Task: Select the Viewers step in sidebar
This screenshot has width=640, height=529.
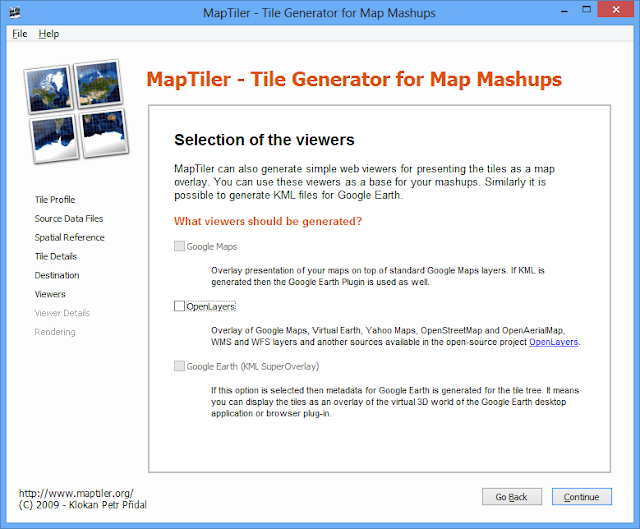Action: (50, 294)
